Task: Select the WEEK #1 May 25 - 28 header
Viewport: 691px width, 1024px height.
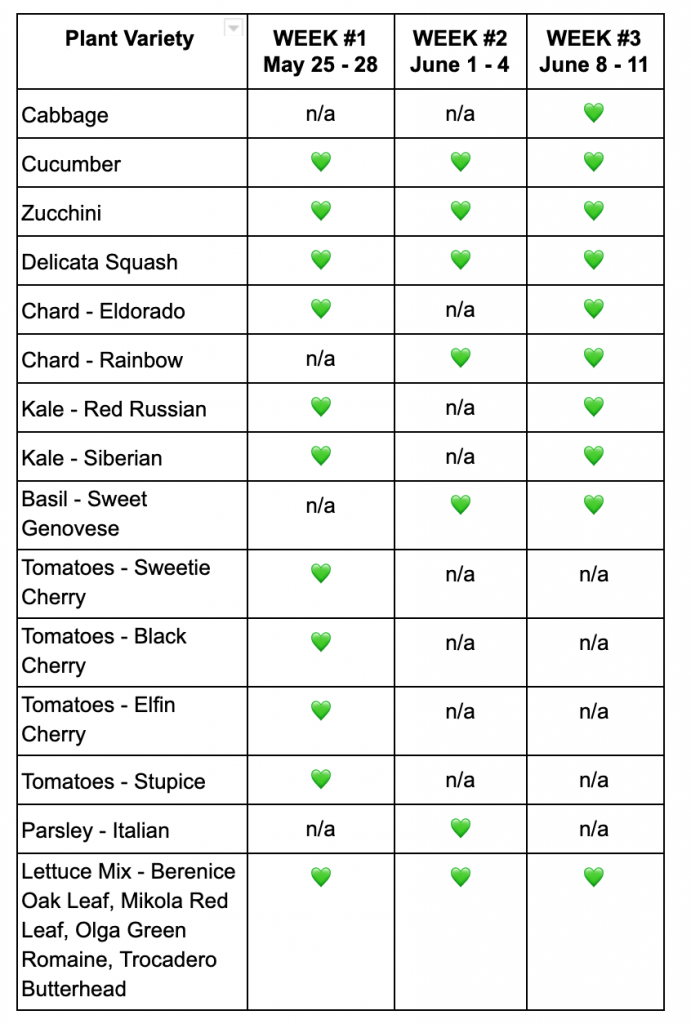Action: pyautogui.click(x=320, y=51)
